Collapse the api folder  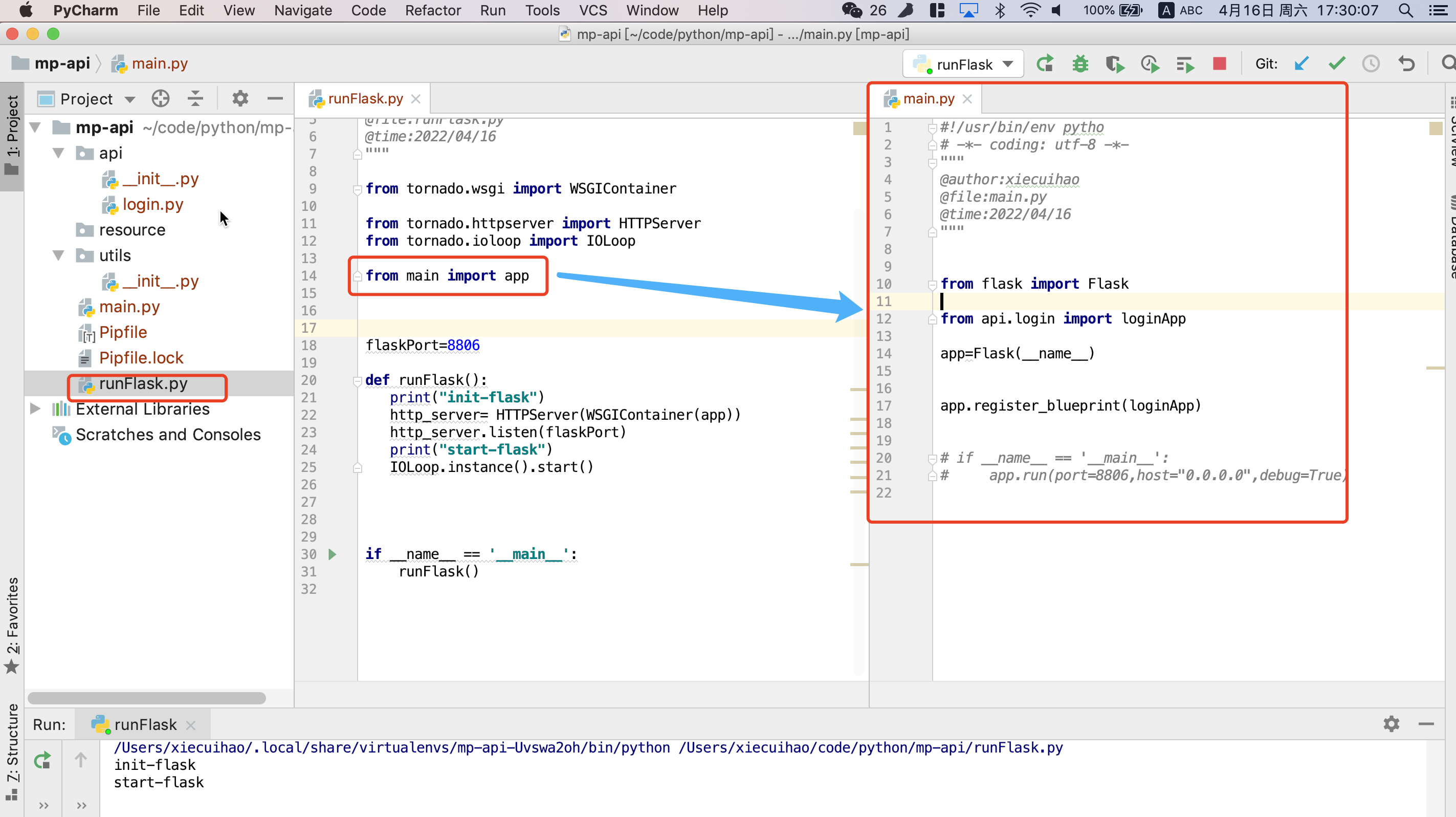(58, 153)
